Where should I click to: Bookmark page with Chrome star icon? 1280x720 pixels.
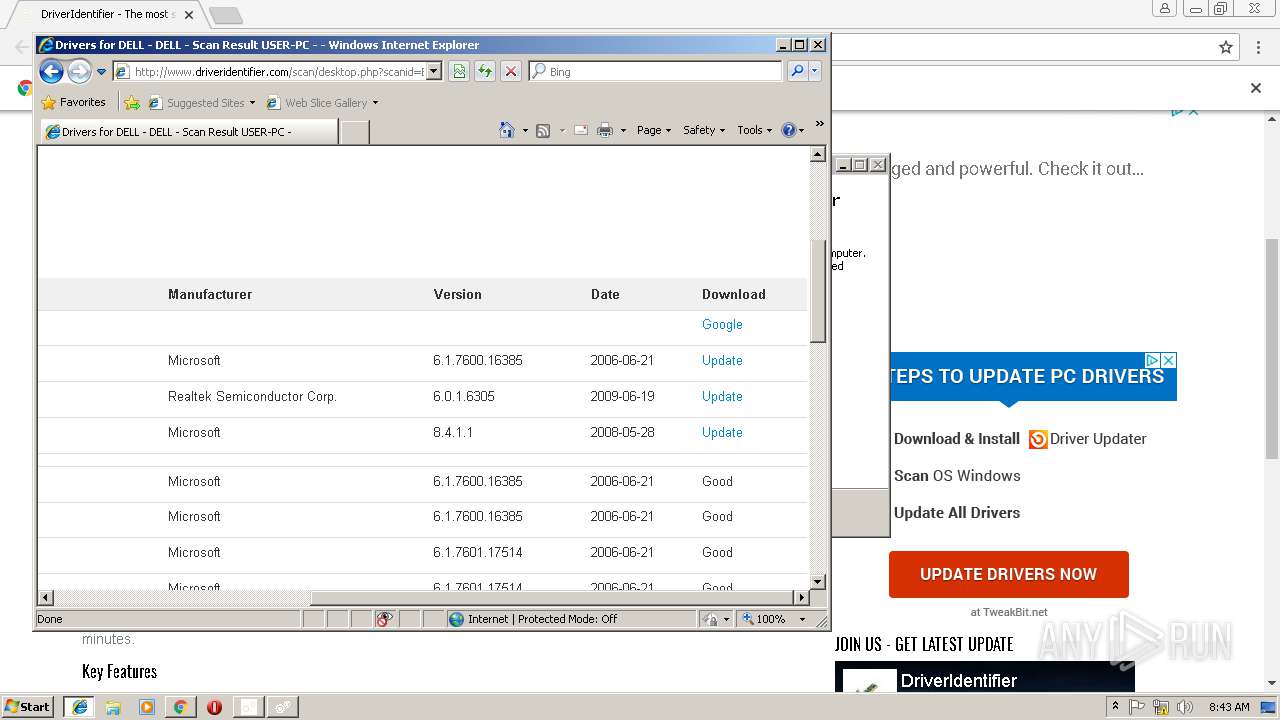pos(1226,47)
